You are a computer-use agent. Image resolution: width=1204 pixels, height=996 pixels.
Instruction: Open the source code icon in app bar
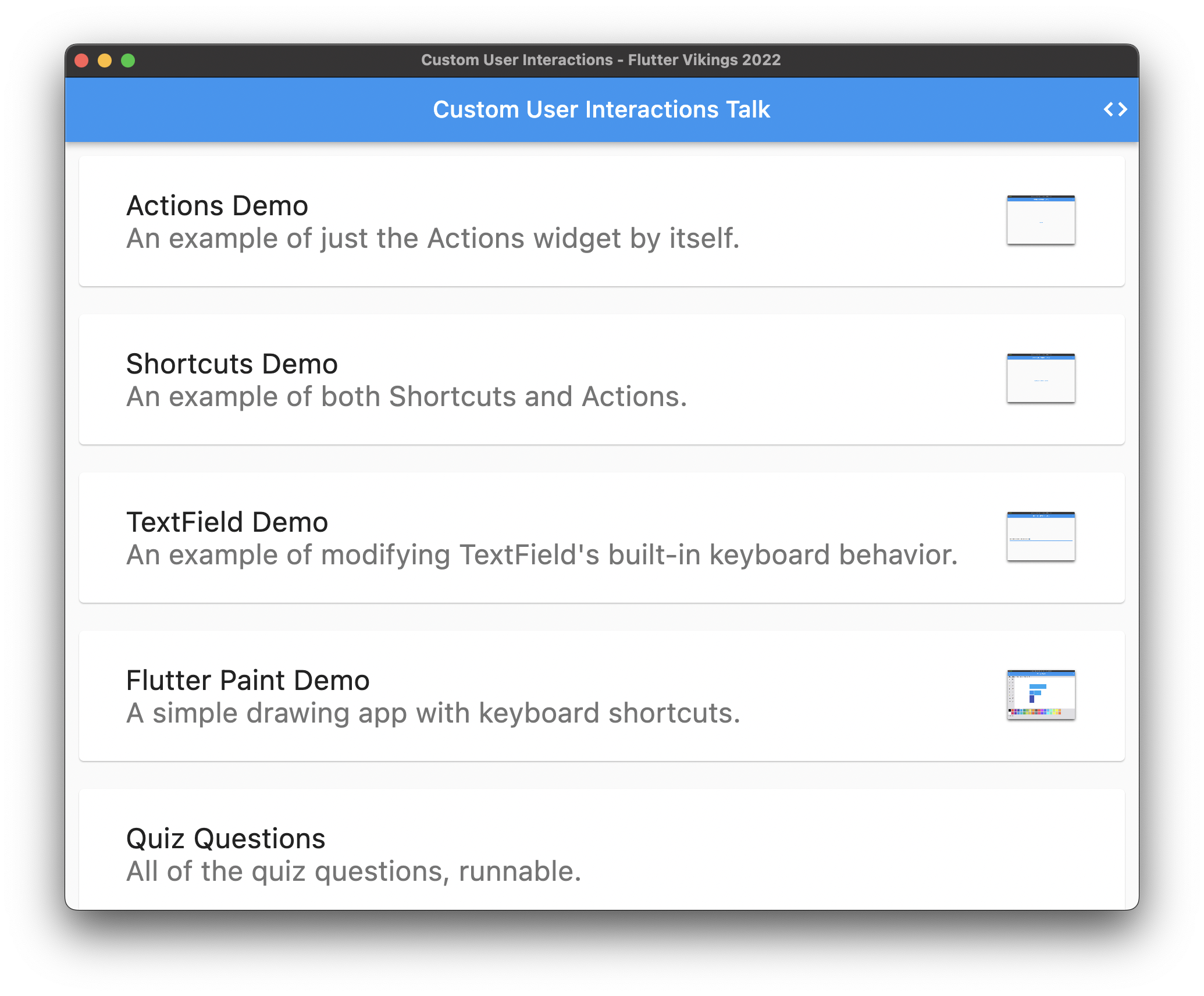click(x=1115, y=109)
